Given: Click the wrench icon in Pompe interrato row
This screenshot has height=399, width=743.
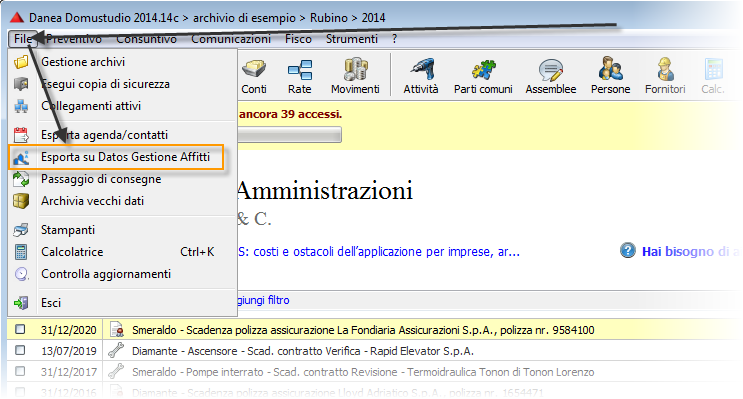Looking at the screenshot, I should pyautogui.click(x=116, y=371).
